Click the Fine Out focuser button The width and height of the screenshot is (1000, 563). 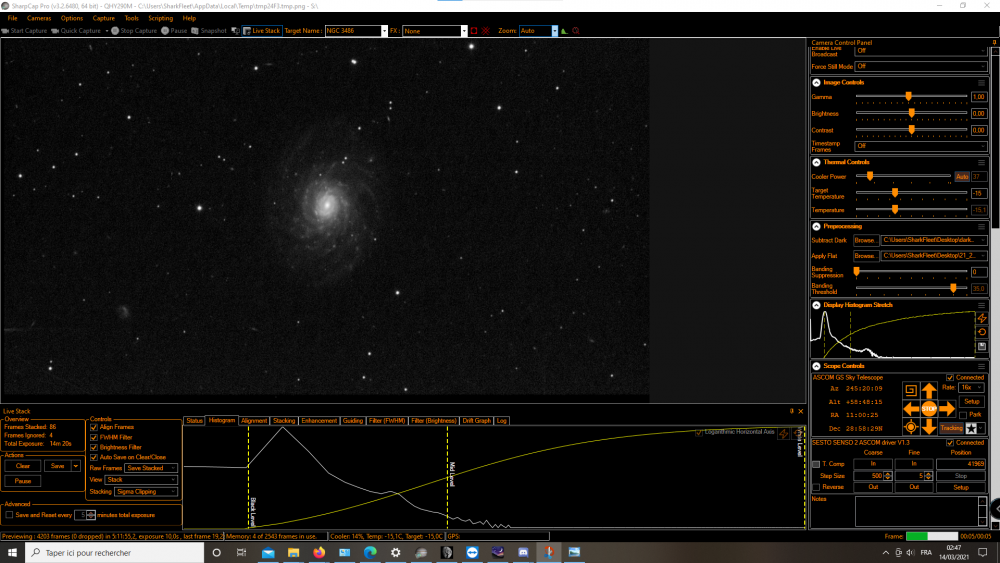[914, 487]
